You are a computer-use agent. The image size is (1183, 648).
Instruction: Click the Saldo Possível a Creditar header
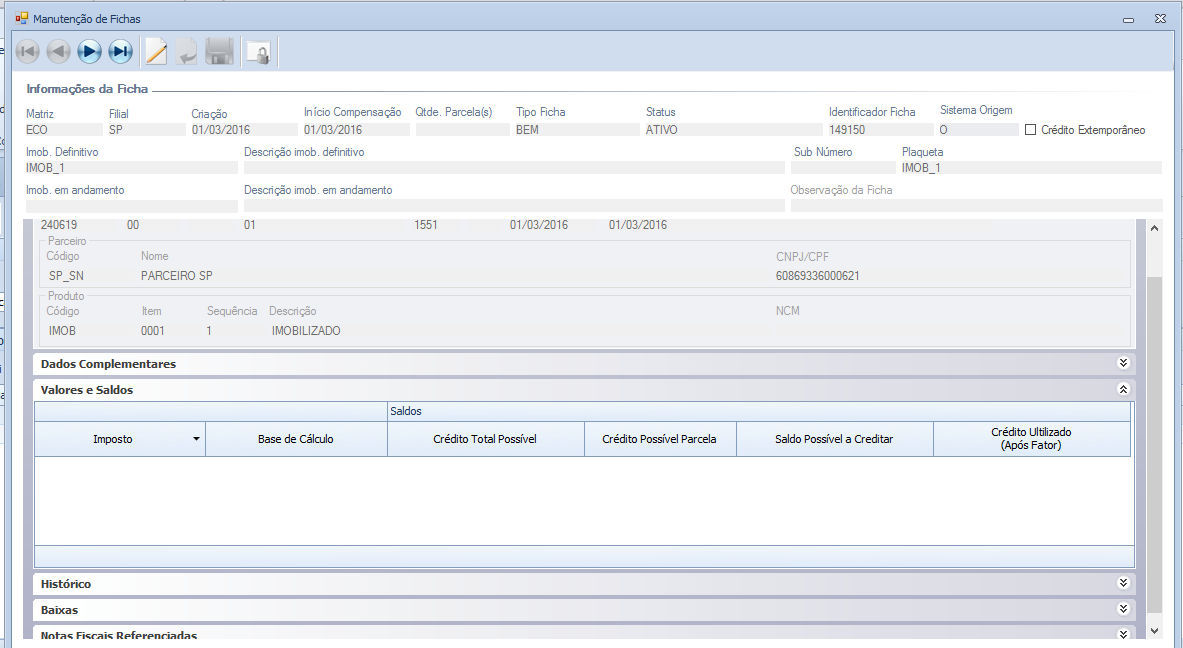pos(834,439)
